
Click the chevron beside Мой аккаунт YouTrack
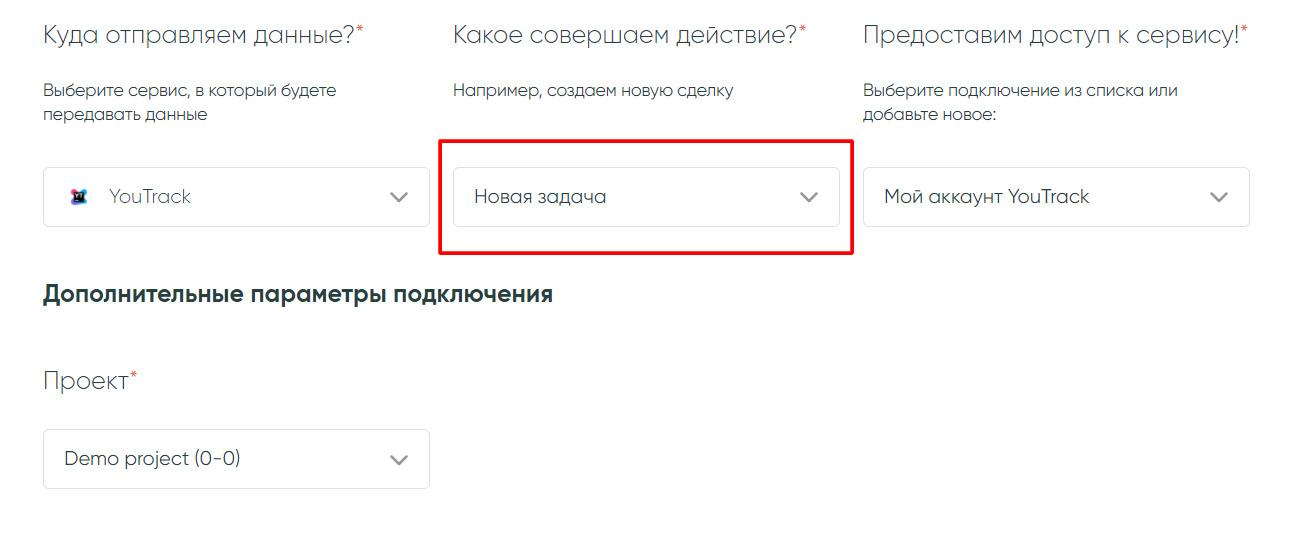tap(1219, 197)
